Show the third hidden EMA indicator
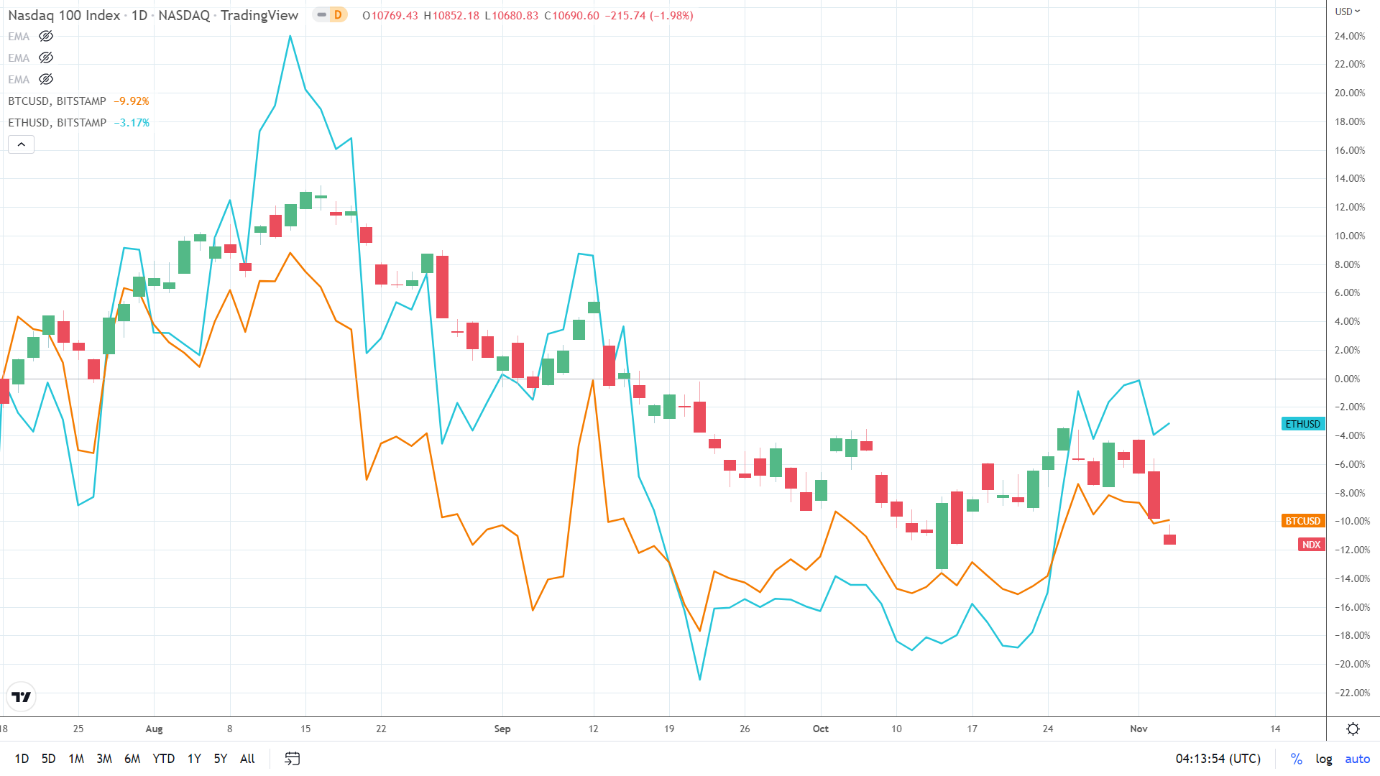Image resolution: width=1380 pixels, height=776 pixels. (45, 79)
